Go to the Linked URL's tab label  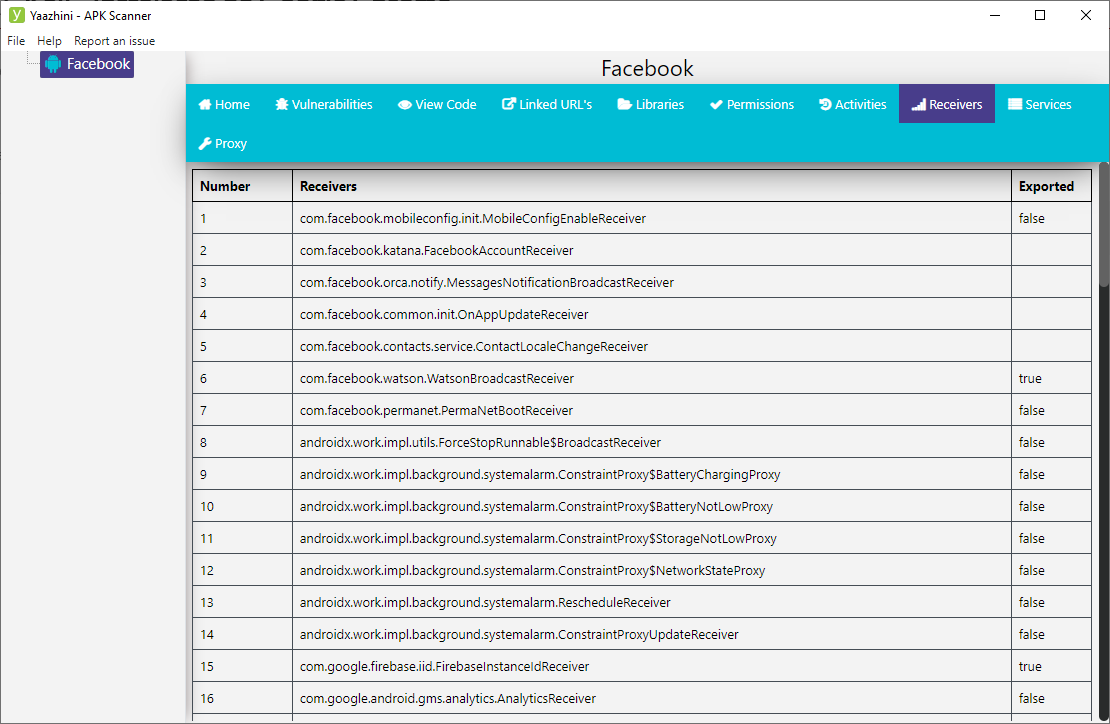point(556,105)
